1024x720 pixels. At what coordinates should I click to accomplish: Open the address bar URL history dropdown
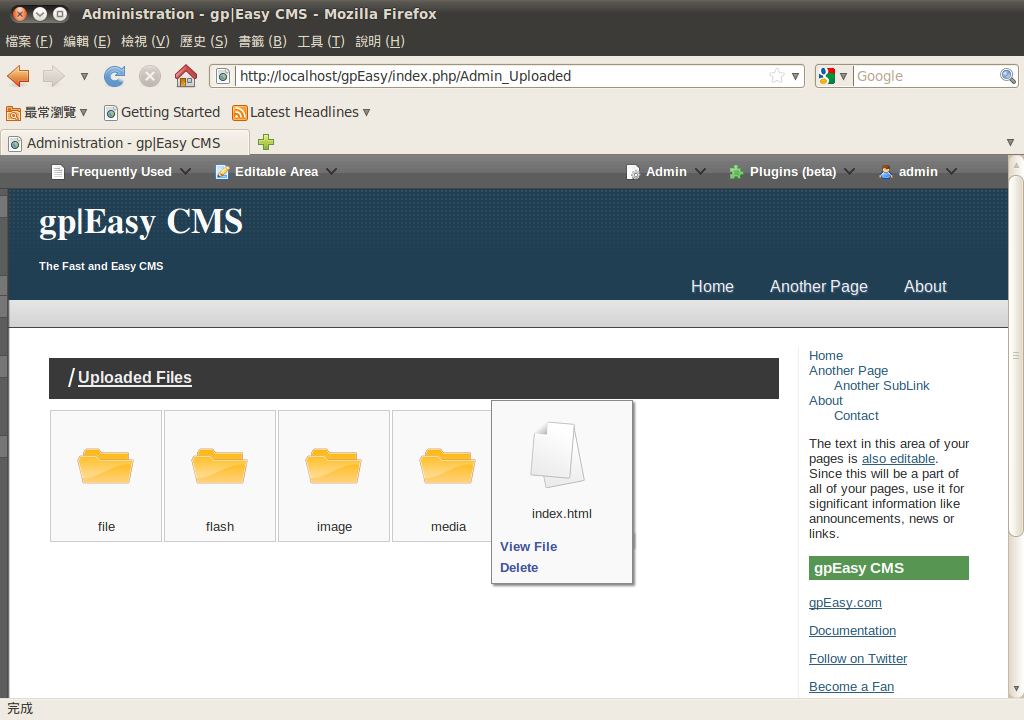click(x=795, y=76)
